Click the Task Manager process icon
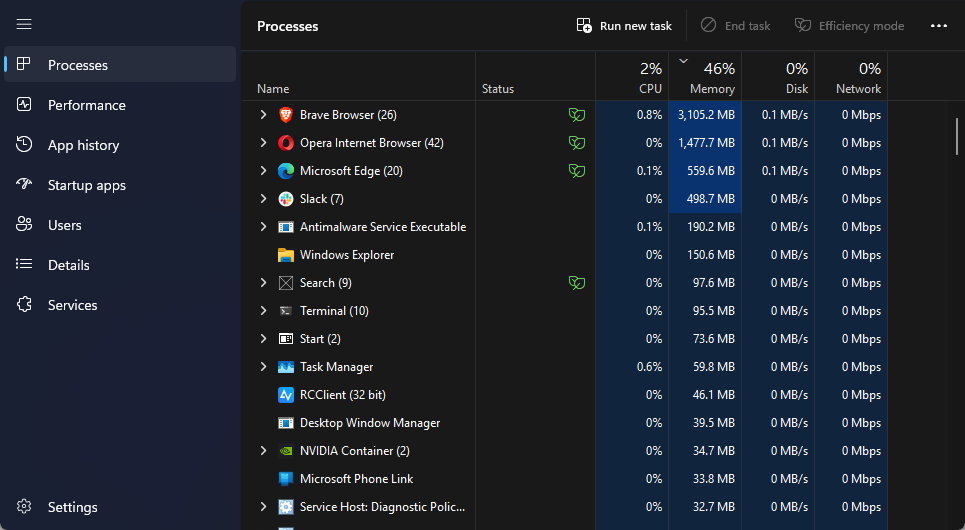The image size is (965, 530). click(286, 367)
